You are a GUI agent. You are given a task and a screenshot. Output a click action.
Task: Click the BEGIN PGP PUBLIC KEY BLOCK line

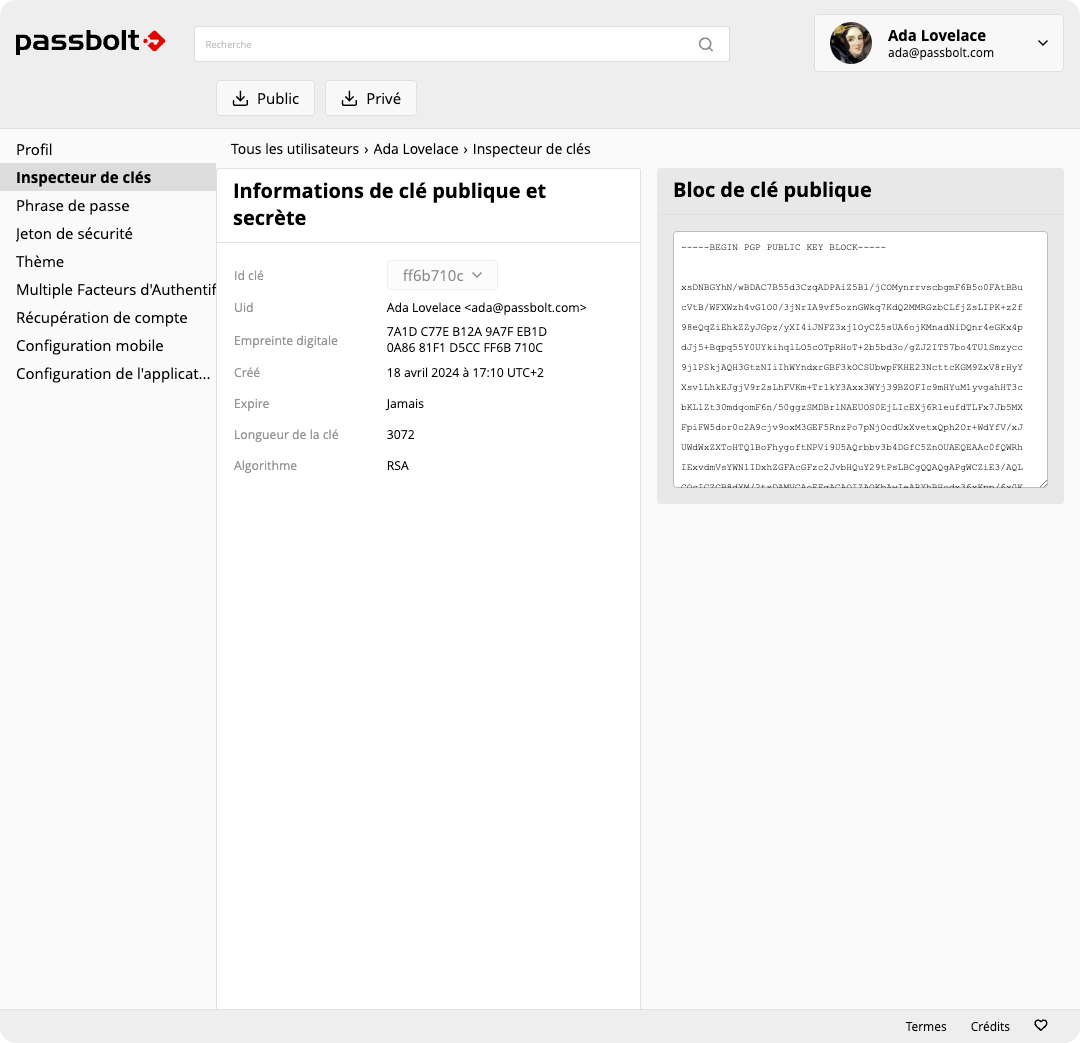(783, 247)
